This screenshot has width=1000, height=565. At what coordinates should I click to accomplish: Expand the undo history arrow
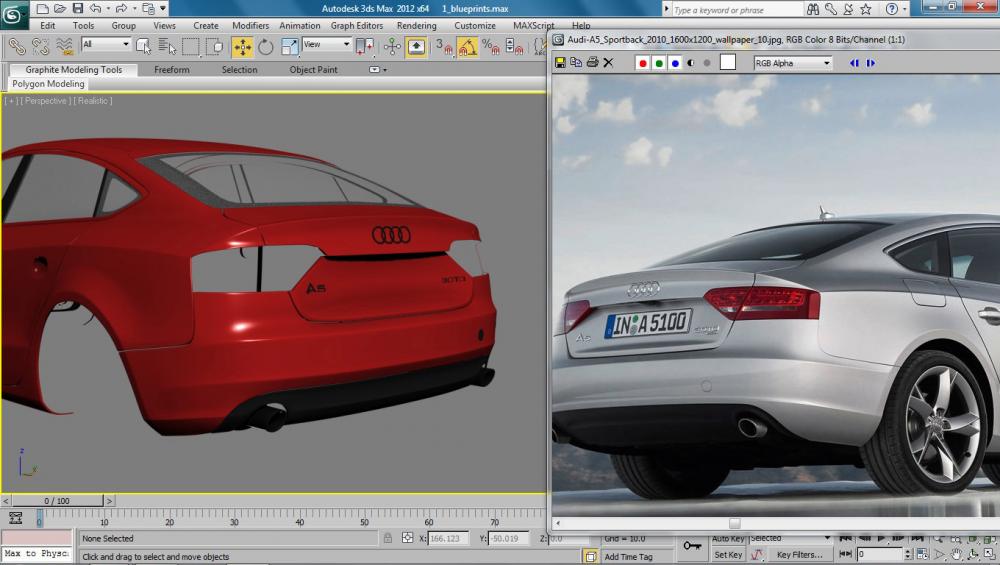pyautogui.click(x=108, y=9)
